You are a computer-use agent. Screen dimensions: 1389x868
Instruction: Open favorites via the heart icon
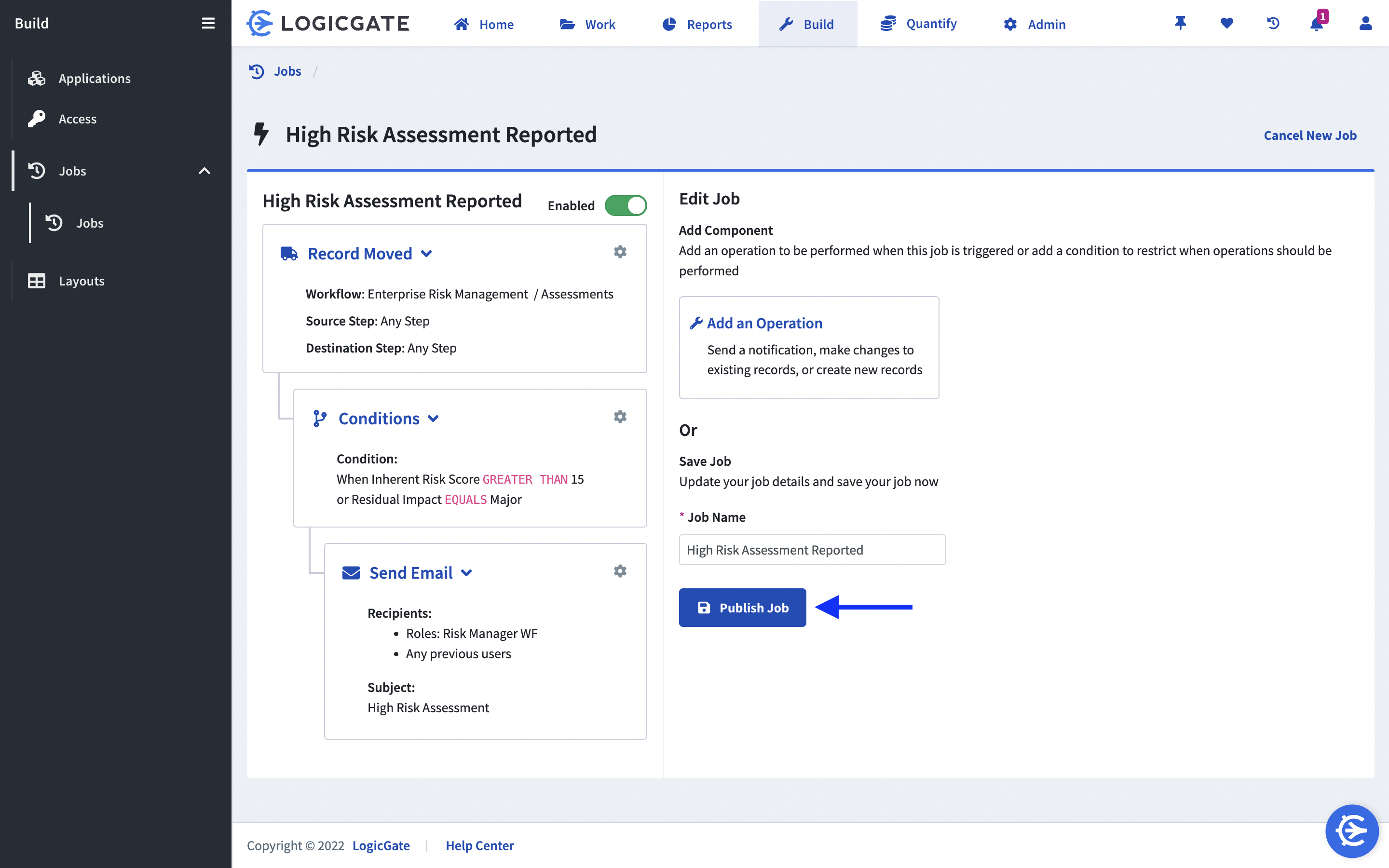pyautogui.click(x=1226, y=24)
